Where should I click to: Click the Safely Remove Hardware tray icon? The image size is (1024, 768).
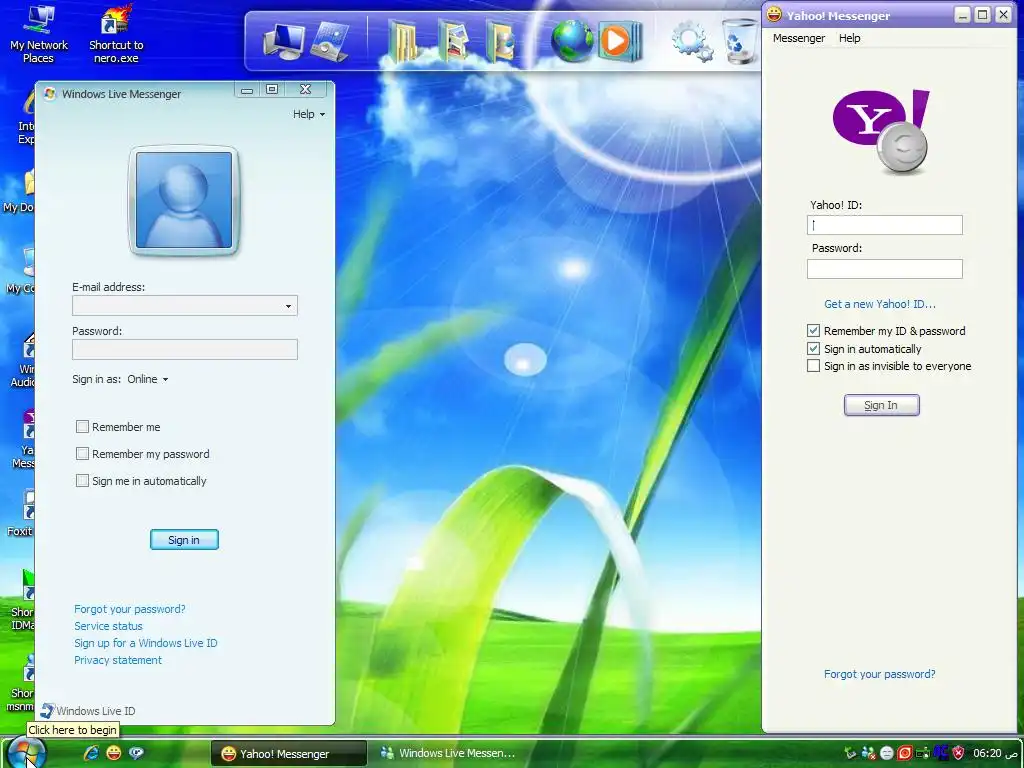pos(850,753)
